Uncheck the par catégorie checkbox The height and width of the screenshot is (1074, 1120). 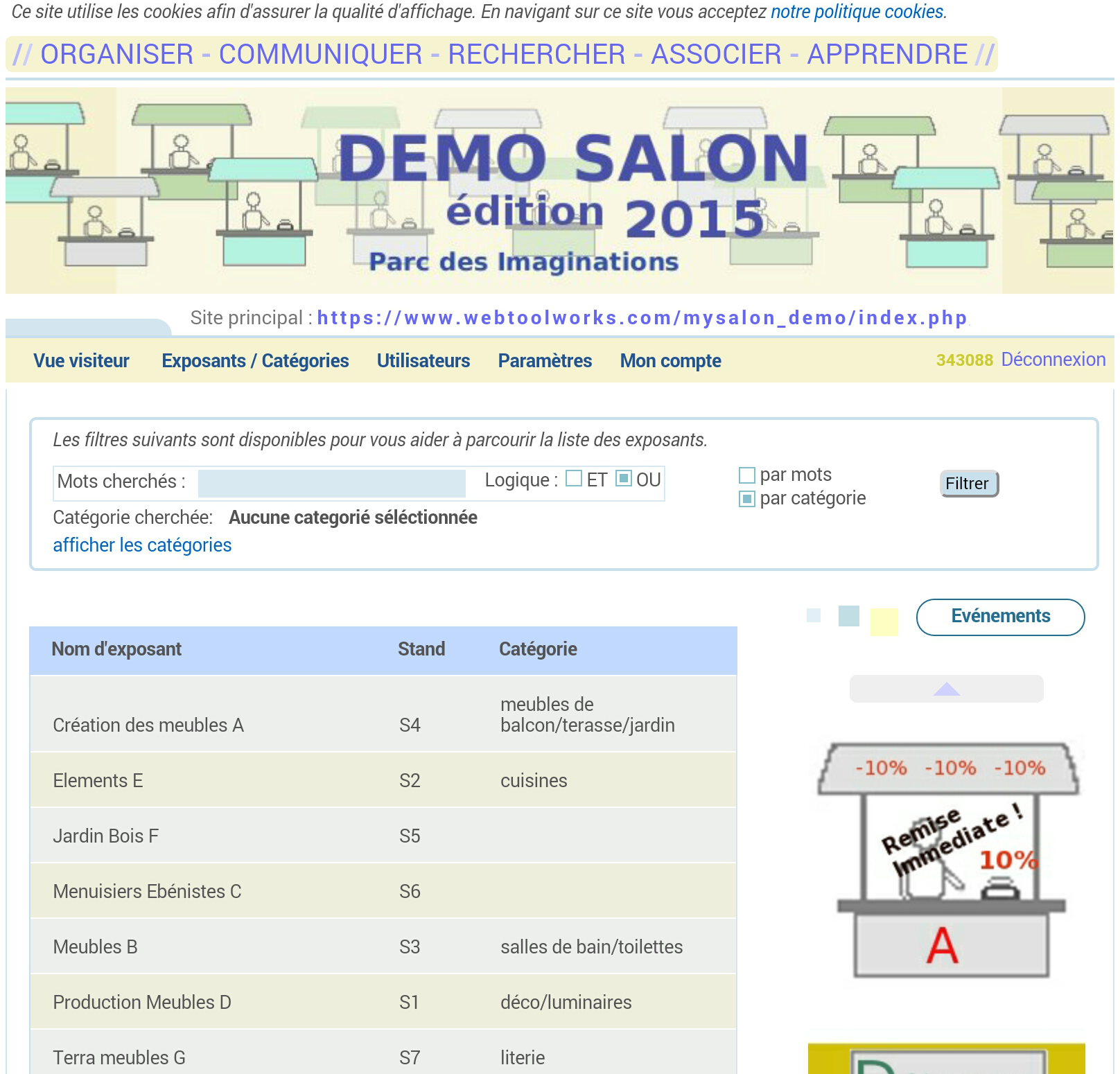[x=747, y=499]
